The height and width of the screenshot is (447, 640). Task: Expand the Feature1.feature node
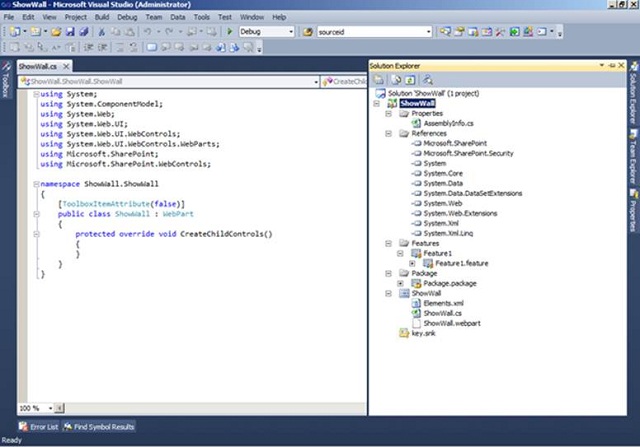(x=412, y=263)
